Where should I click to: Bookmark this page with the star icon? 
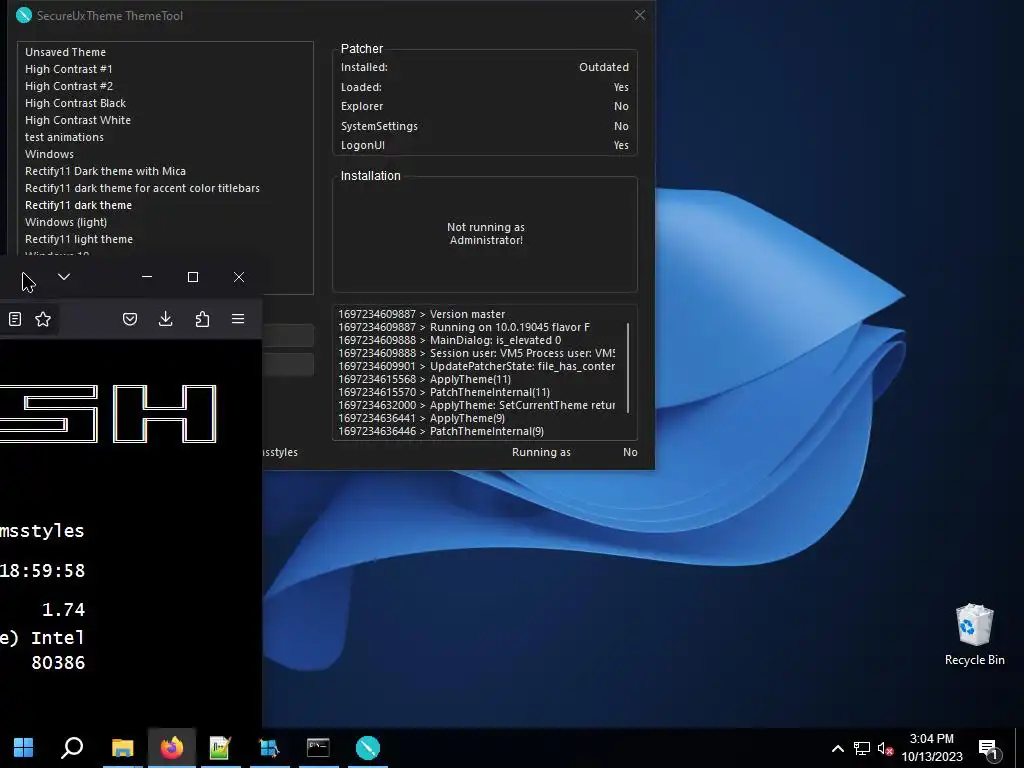click(43, 319)
